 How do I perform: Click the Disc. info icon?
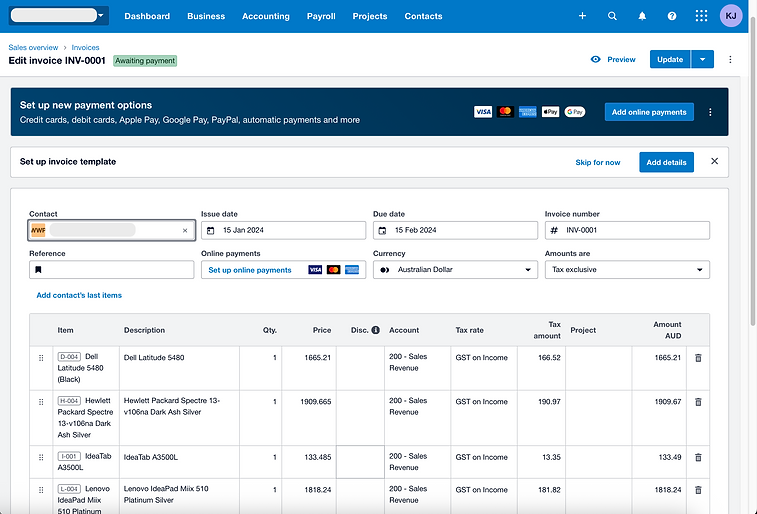[x=376, y=330]
